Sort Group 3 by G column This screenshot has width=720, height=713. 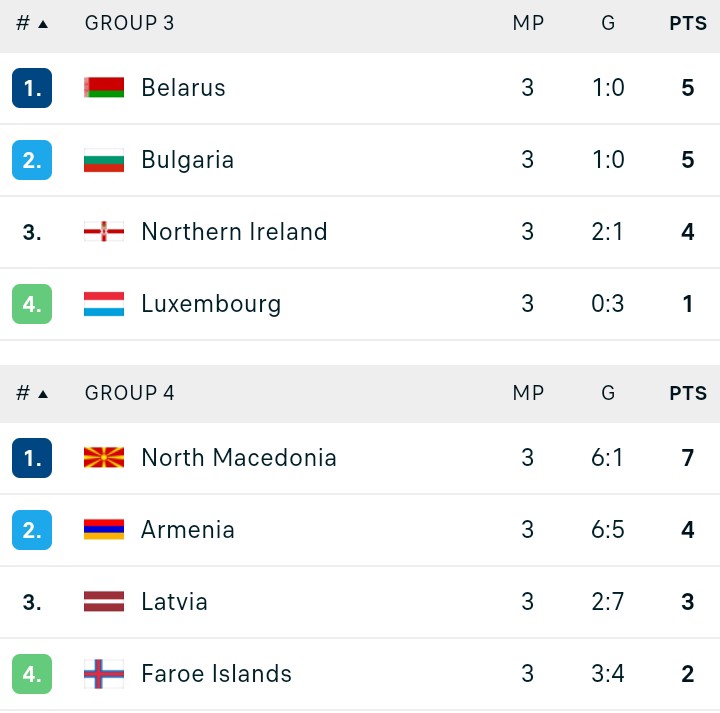coord(608,23)
